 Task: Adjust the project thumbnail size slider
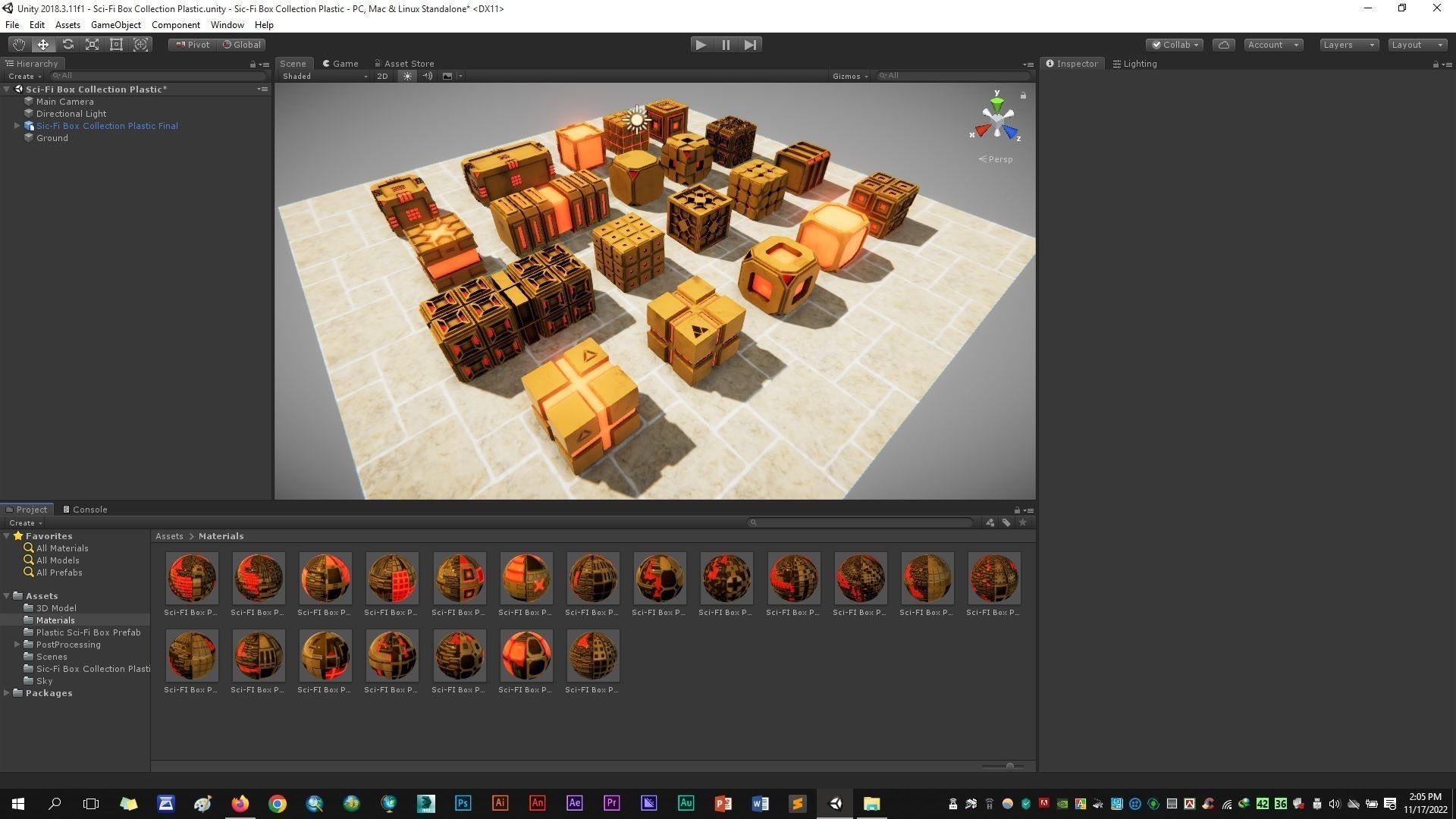(x=1009, y=767)
